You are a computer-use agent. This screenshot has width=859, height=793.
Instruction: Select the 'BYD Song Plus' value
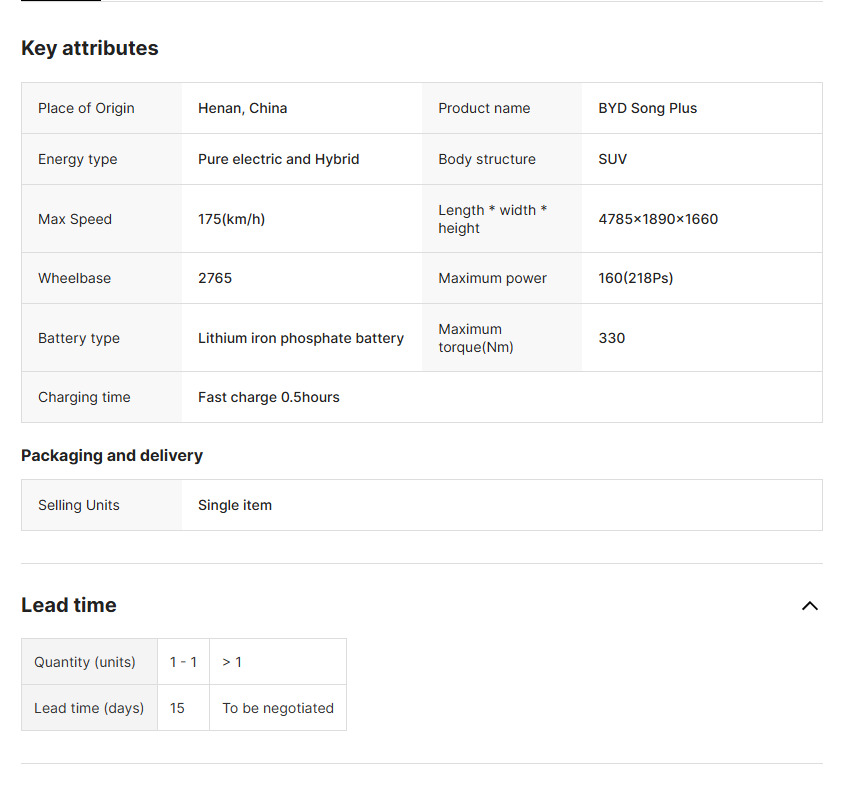coord(648,108)
